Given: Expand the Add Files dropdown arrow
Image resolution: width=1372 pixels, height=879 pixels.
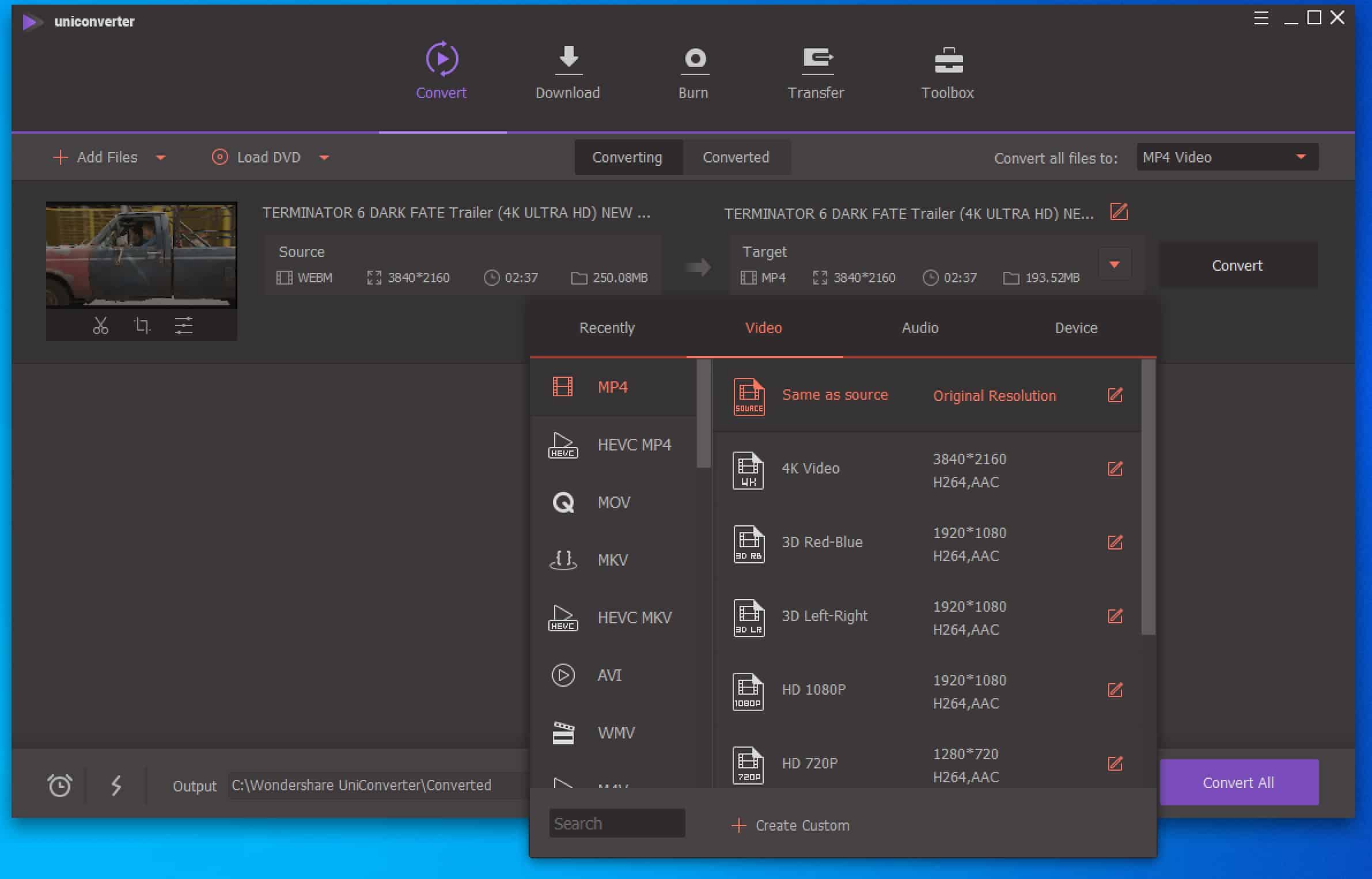Looking at the screenshot, I should click(x=161, y=158).
